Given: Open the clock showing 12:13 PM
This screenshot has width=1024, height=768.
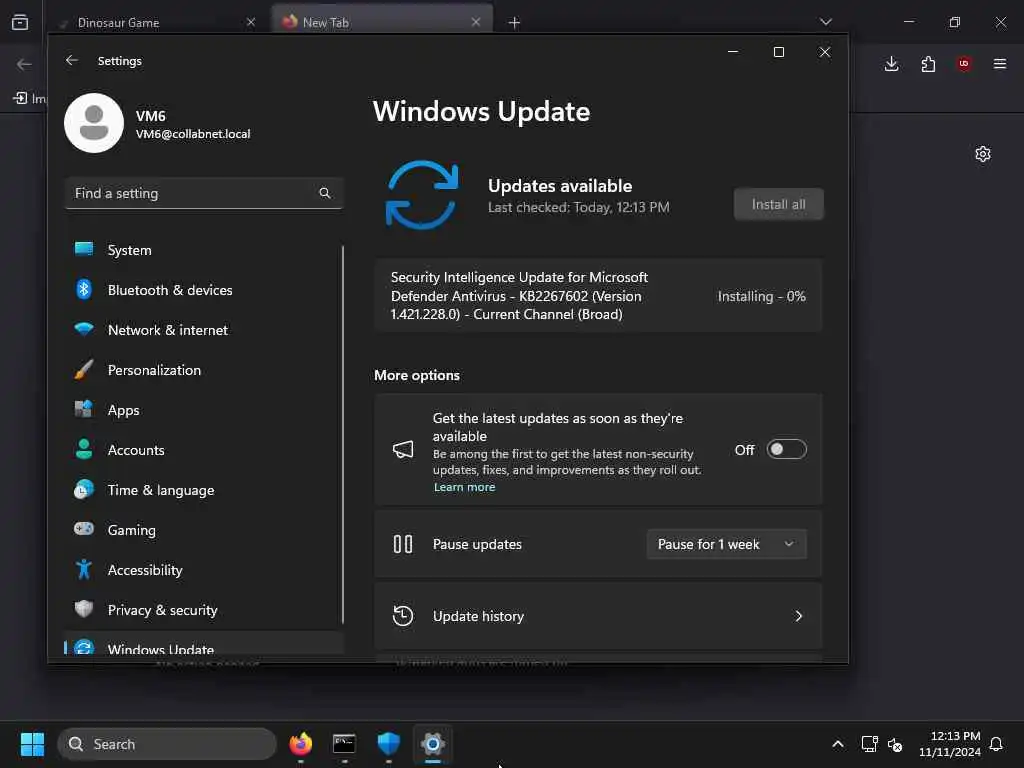Looking at the screenshot, I should pyautogui.click(x=950, y=744).
